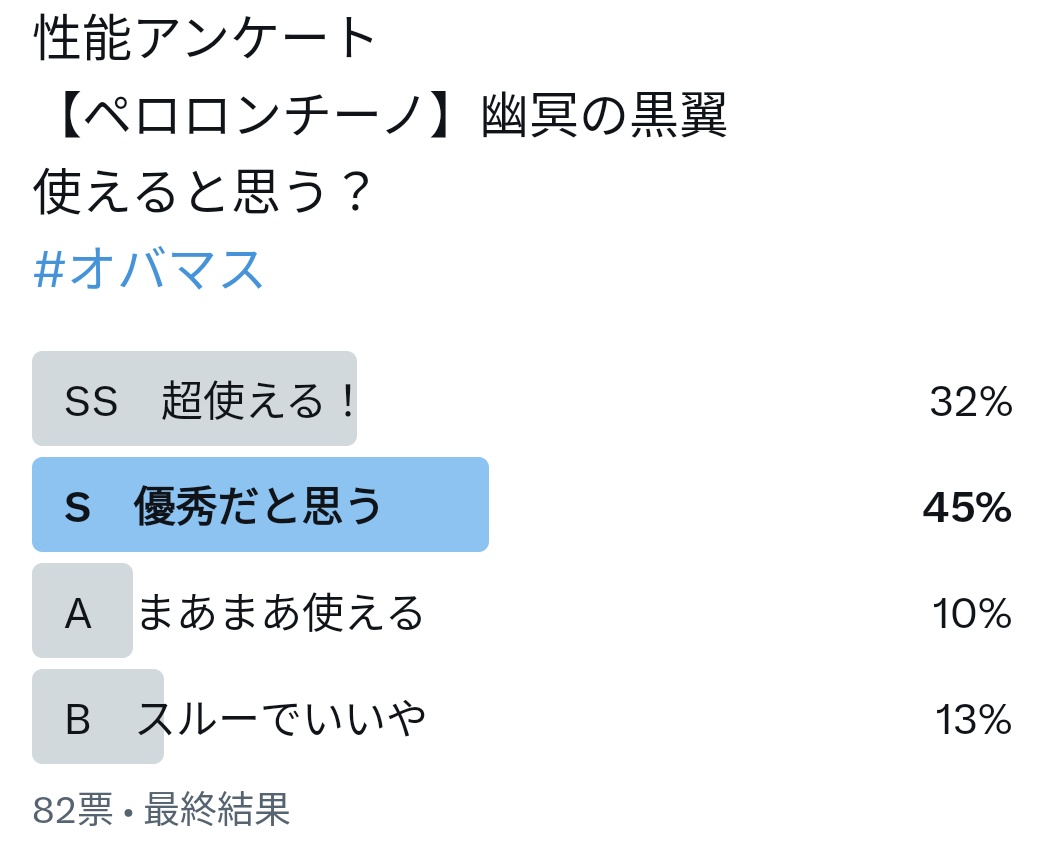Screen dimensions: 1046x864
Task: Click the gray bar behind SS option
Action: 194,398
